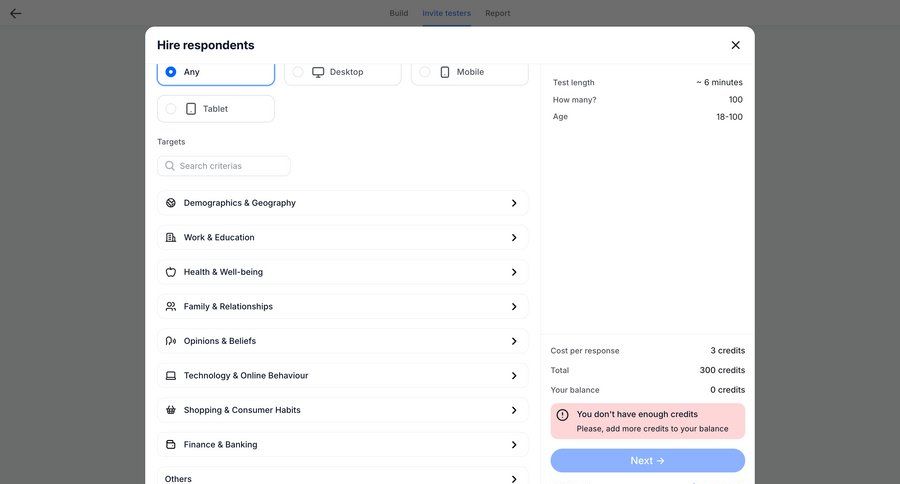Click the apple icon for Health & Well-being

point(171,272)
